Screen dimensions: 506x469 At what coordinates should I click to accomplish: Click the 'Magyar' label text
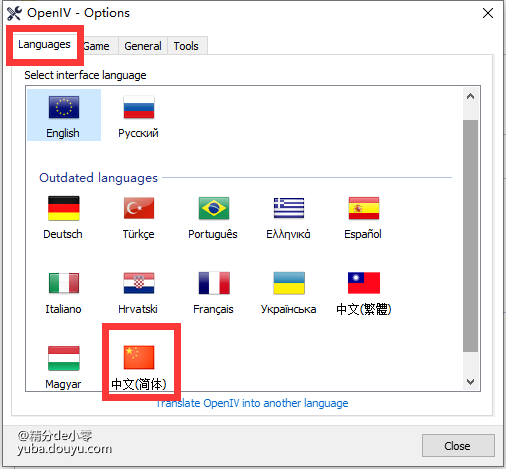pos(63,384)
